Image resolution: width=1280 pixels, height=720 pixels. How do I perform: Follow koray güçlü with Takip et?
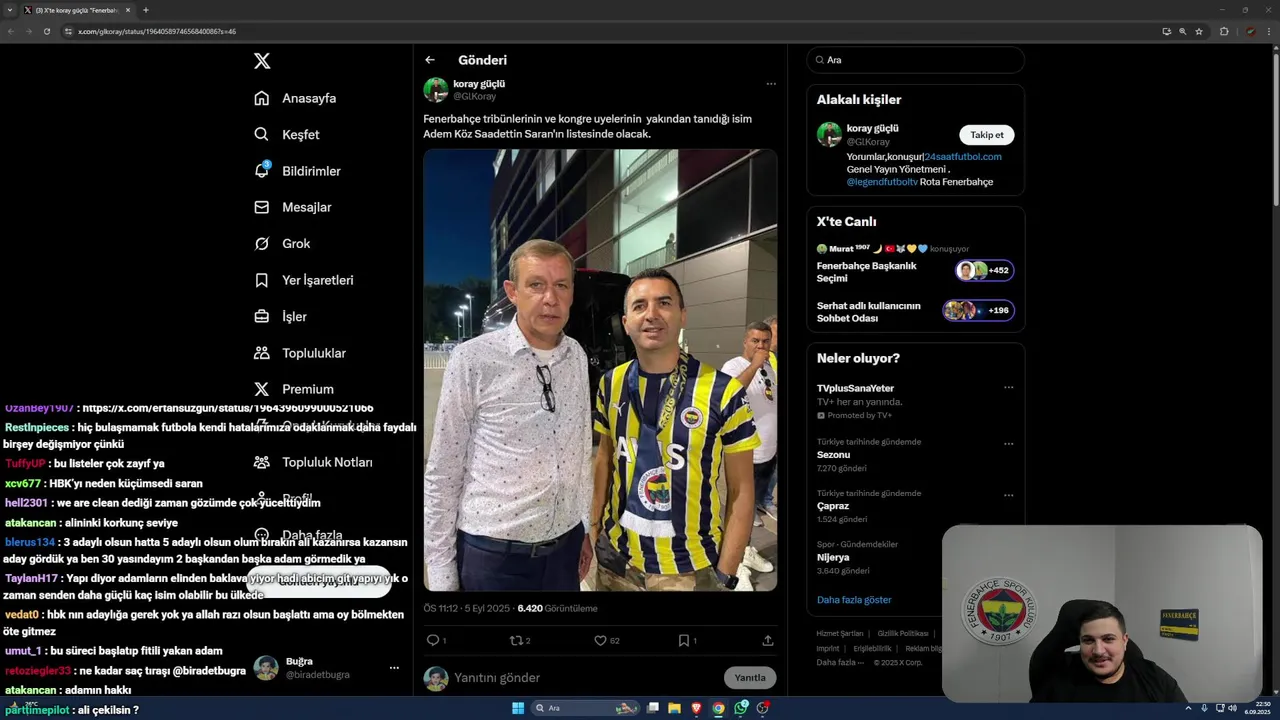click(x=987, y=135)
